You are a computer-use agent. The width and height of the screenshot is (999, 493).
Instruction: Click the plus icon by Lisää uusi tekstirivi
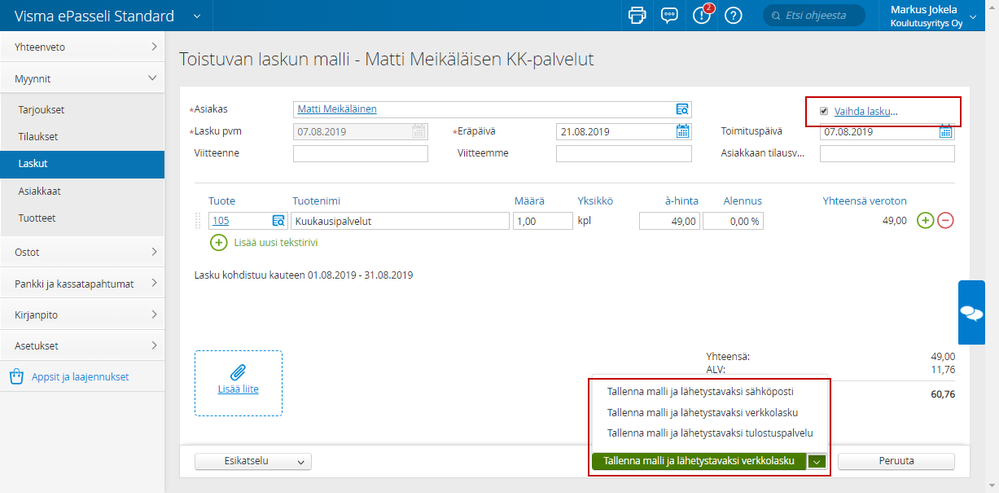[219, 243]
